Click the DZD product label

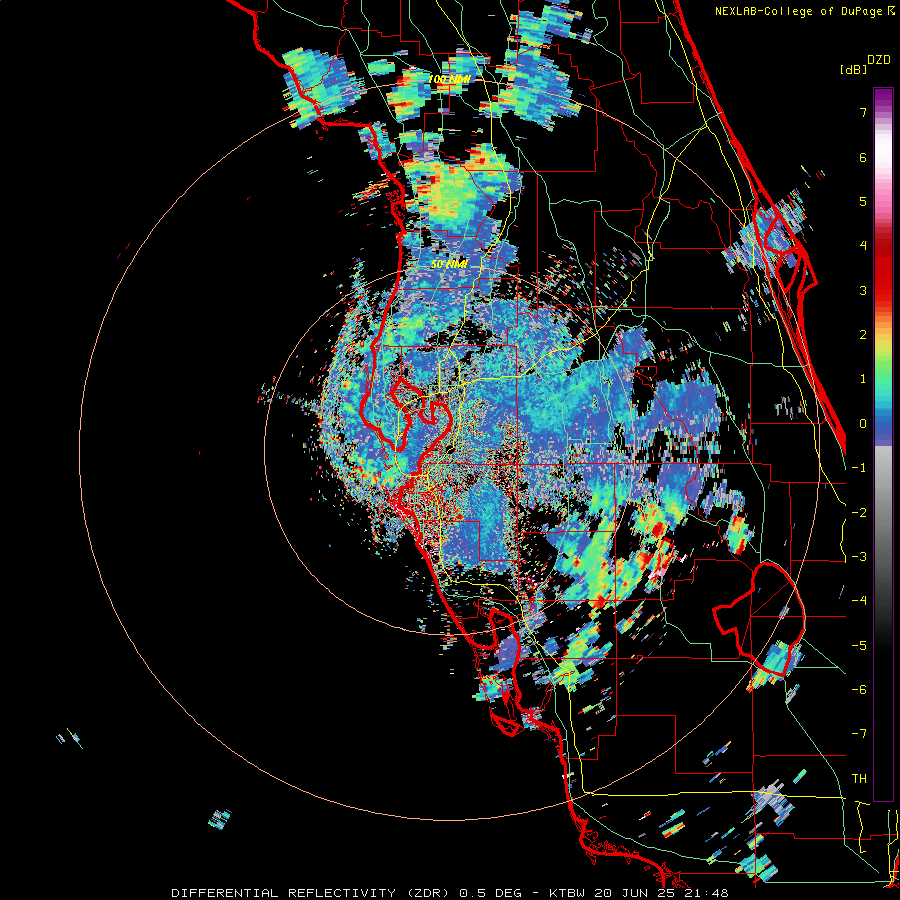click(879, 60)
